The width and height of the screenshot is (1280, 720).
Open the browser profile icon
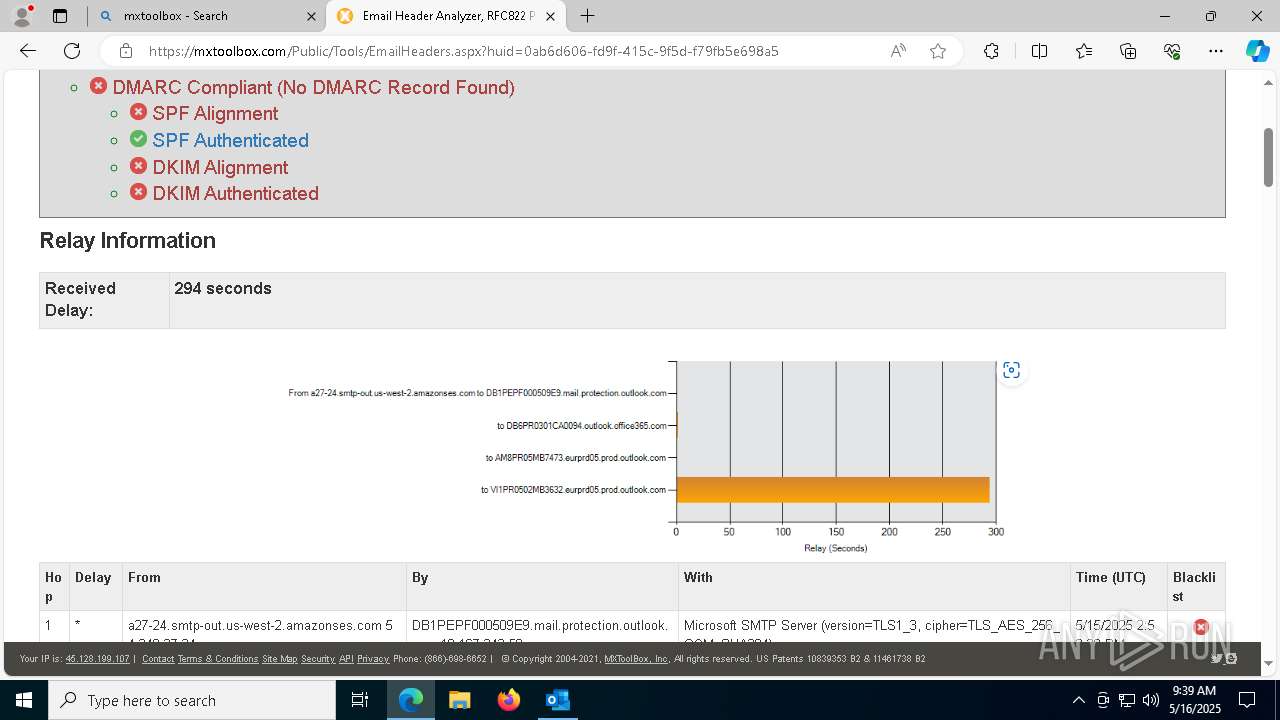pos(22,16)
